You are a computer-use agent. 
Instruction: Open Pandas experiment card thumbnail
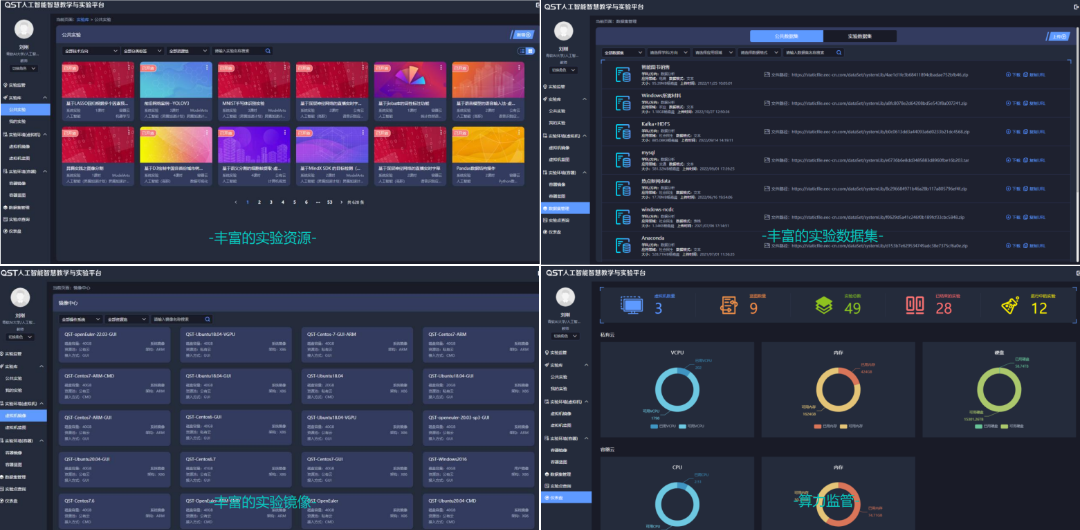tap(488, 145)
